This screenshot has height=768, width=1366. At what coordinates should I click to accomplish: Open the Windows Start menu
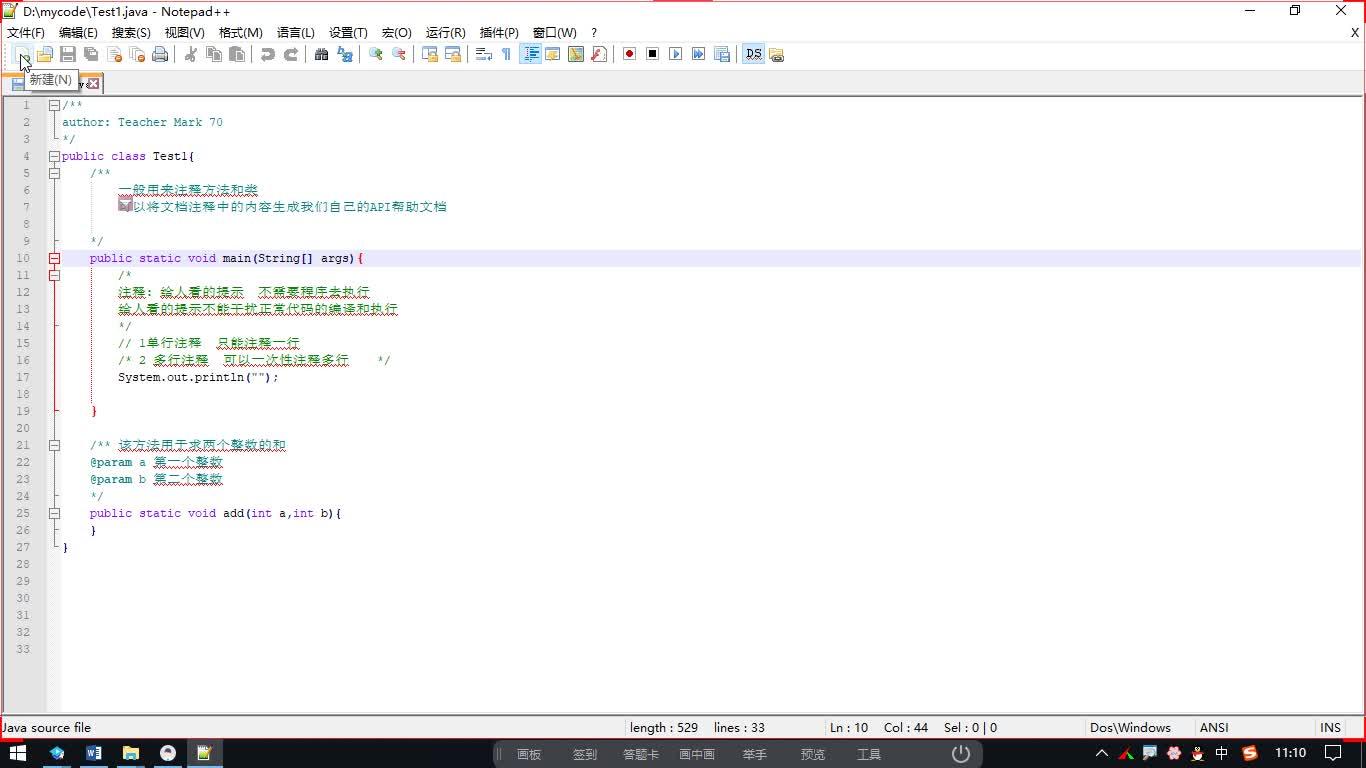point(18,753)
